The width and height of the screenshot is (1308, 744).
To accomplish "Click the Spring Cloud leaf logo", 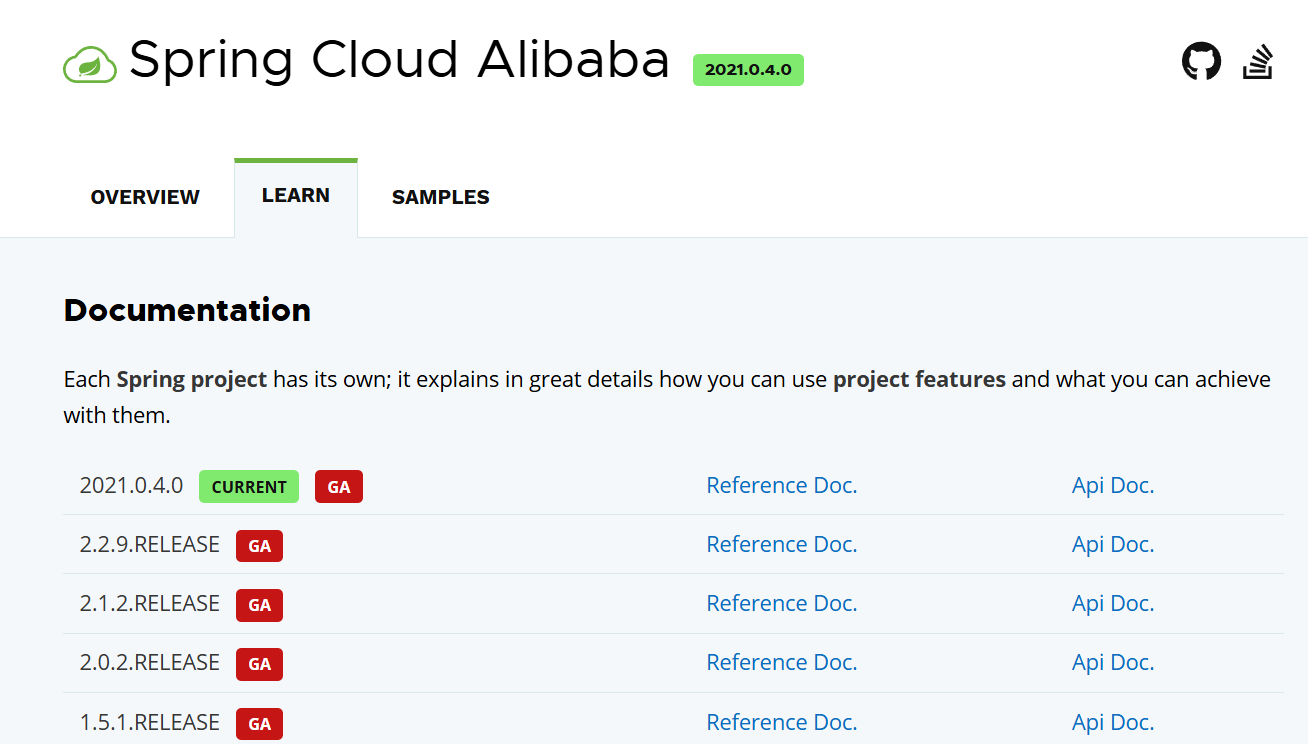I will tap(90, 65).
